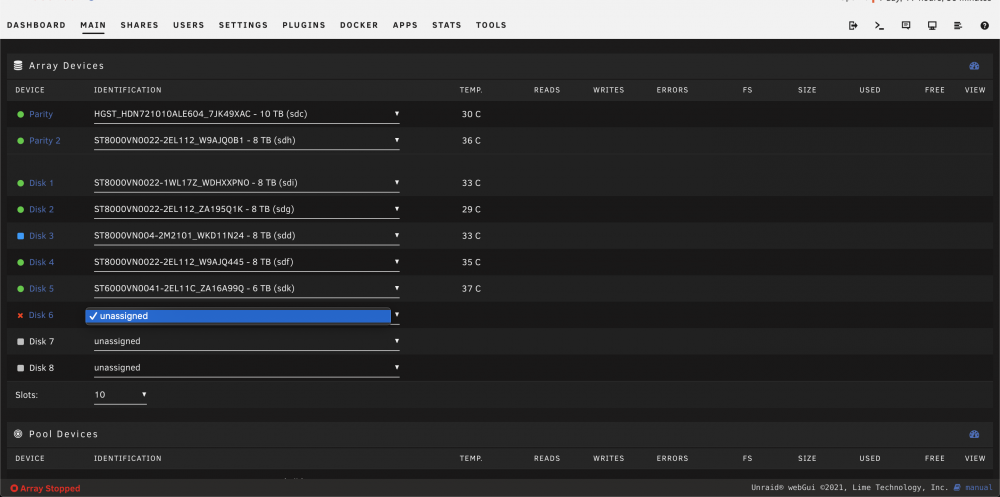Click the Disk 8 label
1000x497 pixels.
41,368
